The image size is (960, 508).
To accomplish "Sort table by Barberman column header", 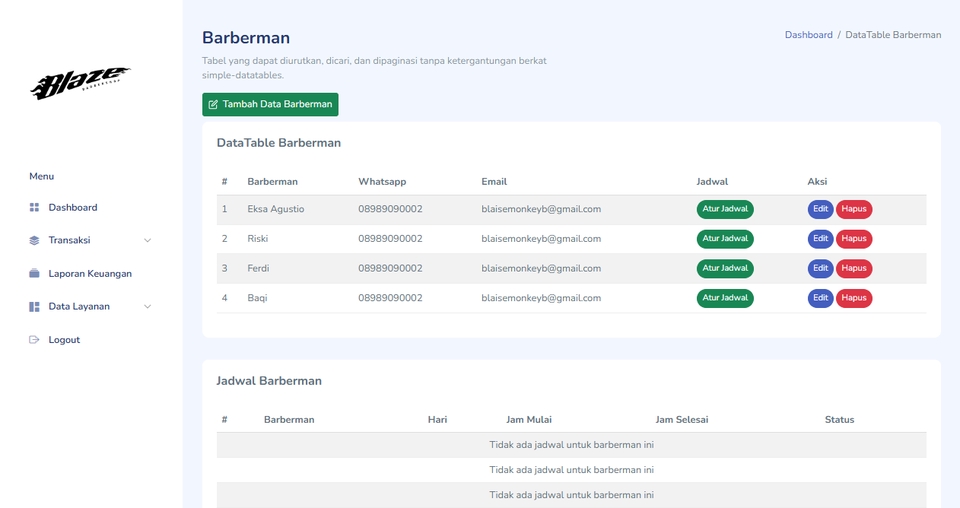I will (273, 182).
